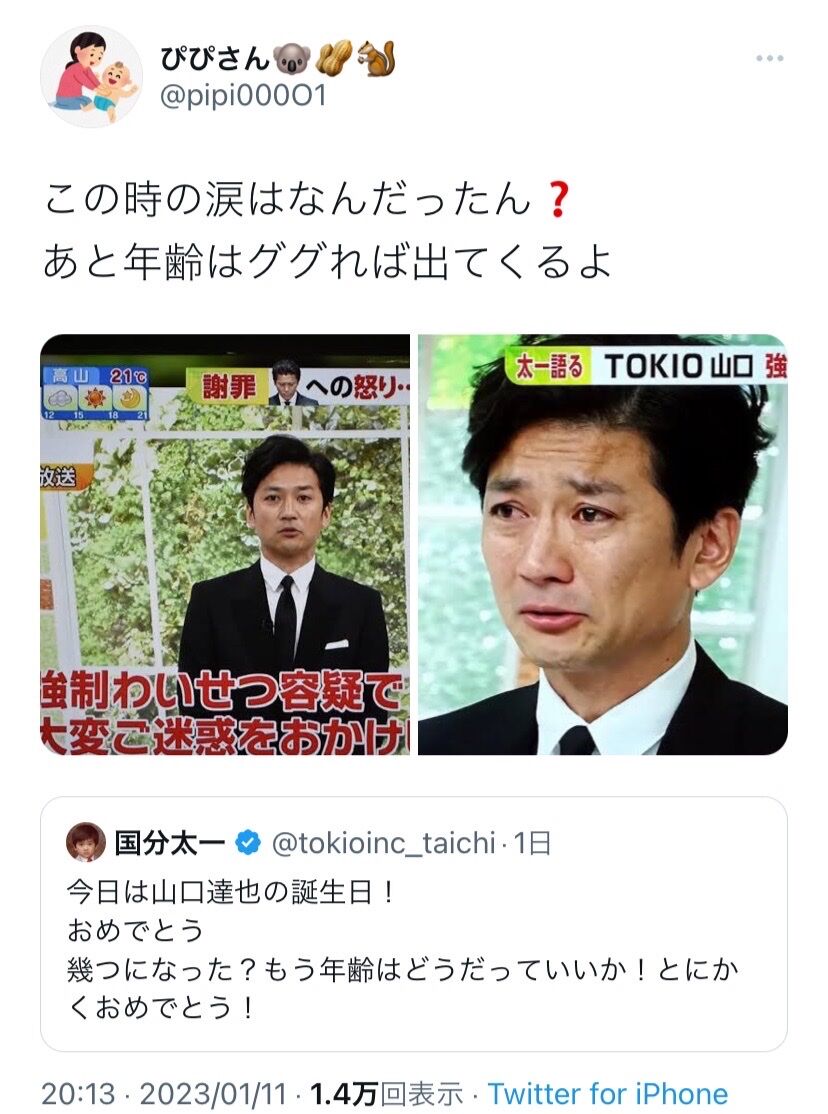Click the 国分太一 name in quoted tweet

pyautogui.click(x=170, y=843)
